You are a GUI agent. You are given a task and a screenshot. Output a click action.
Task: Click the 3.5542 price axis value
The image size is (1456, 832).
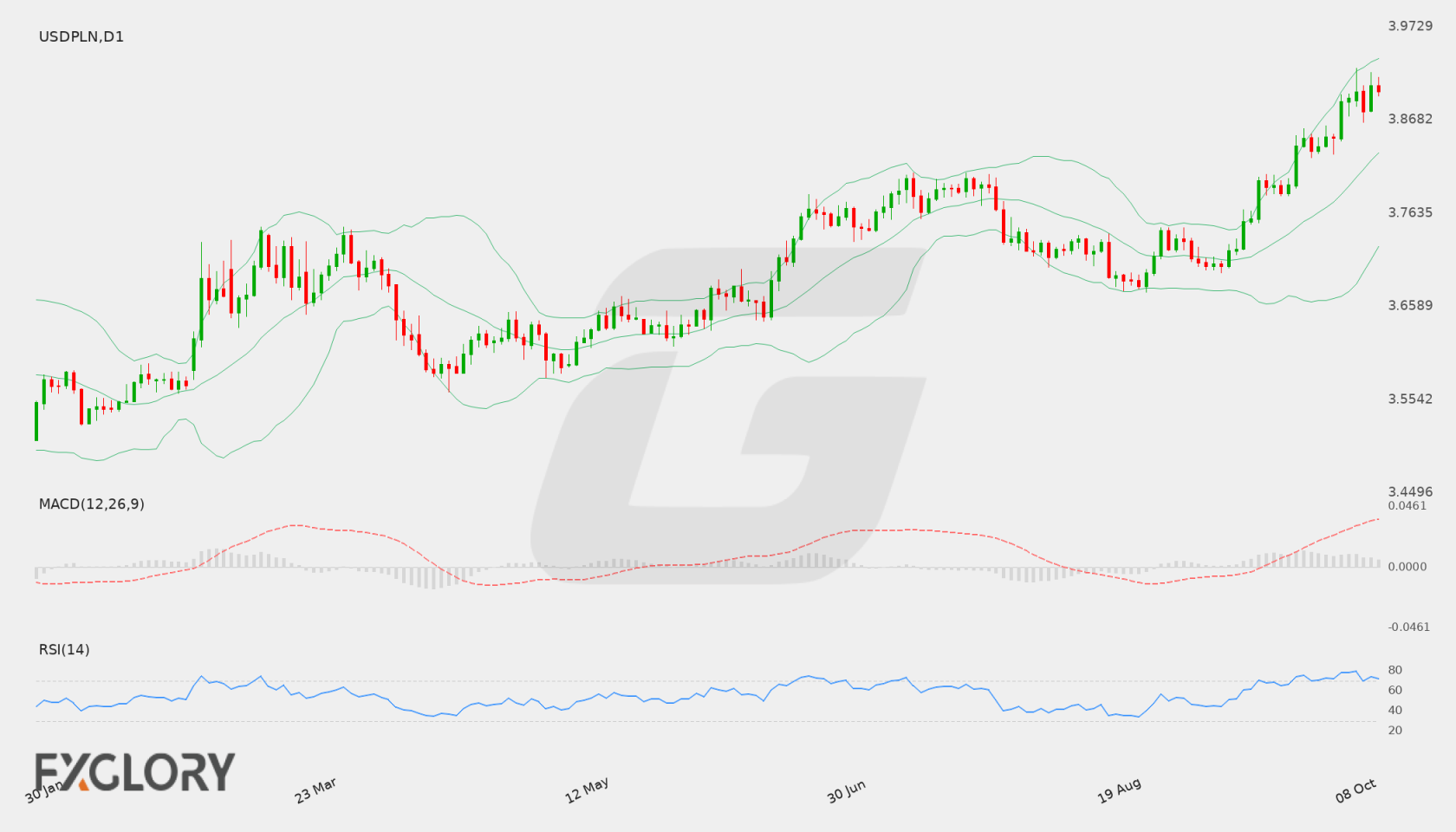[1410, 399]
